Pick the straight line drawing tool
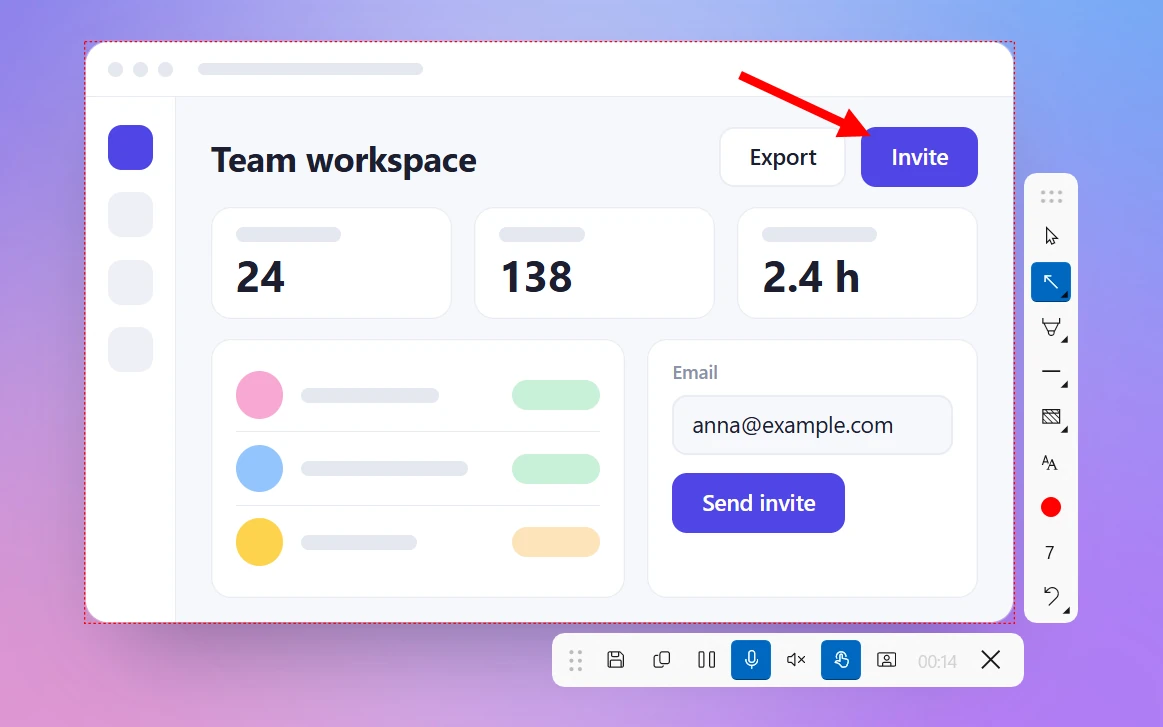1163x727 pixels. 1051,372
